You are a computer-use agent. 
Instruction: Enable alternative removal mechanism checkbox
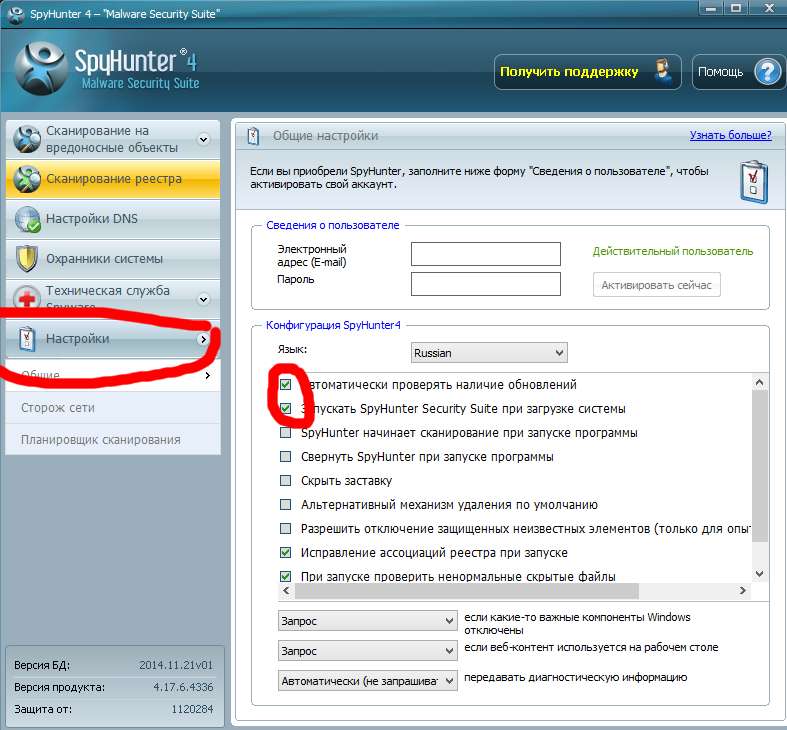coord(286,505)
